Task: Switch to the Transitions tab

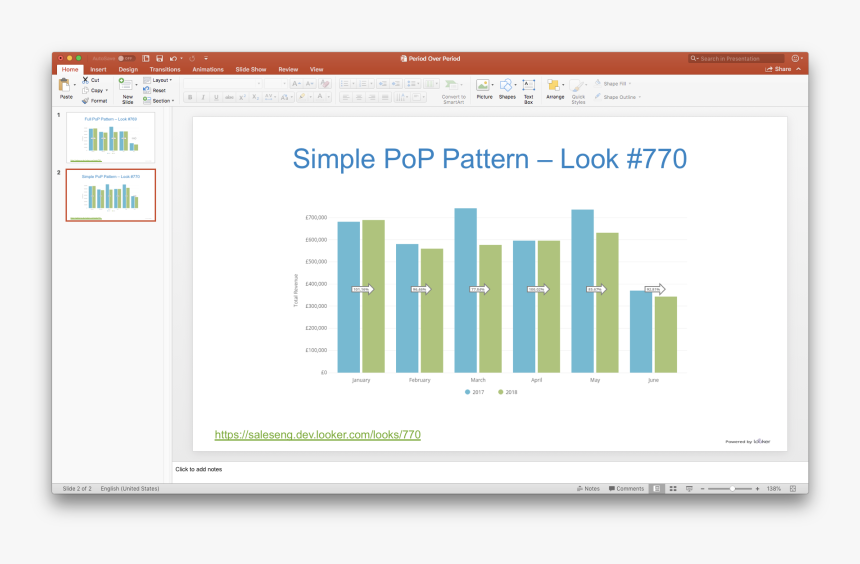Action: click(x=165, y=69)
